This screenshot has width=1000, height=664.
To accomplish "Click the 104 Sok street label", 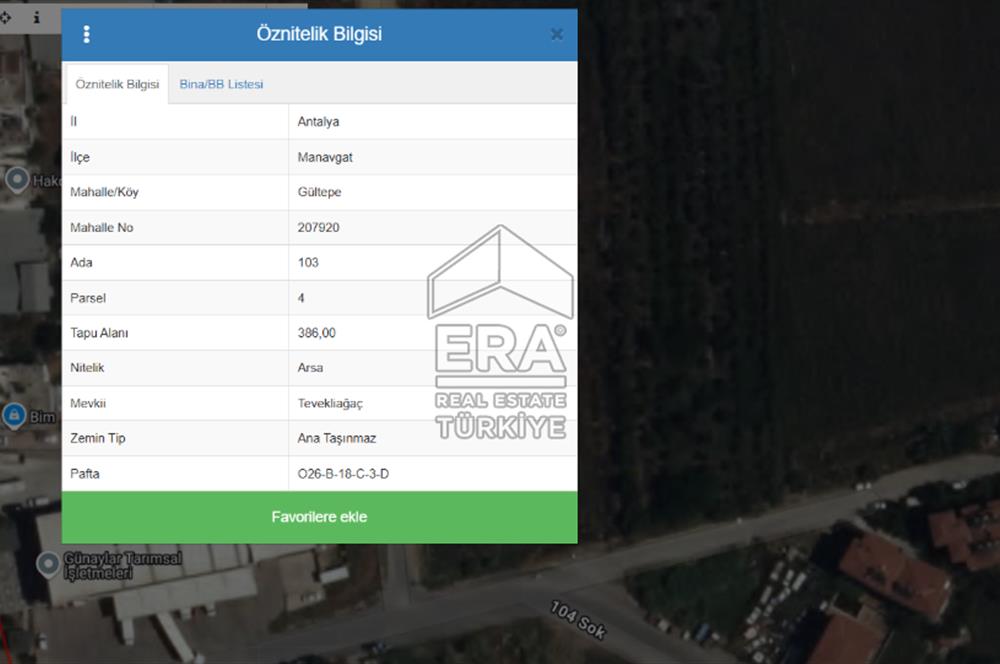I will coord(578,620).
